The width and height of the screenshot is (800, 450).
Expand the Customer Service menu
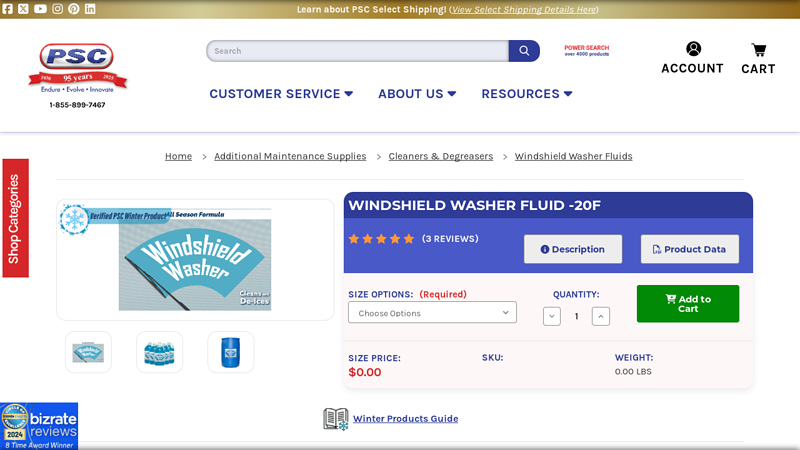coord(281,94)
